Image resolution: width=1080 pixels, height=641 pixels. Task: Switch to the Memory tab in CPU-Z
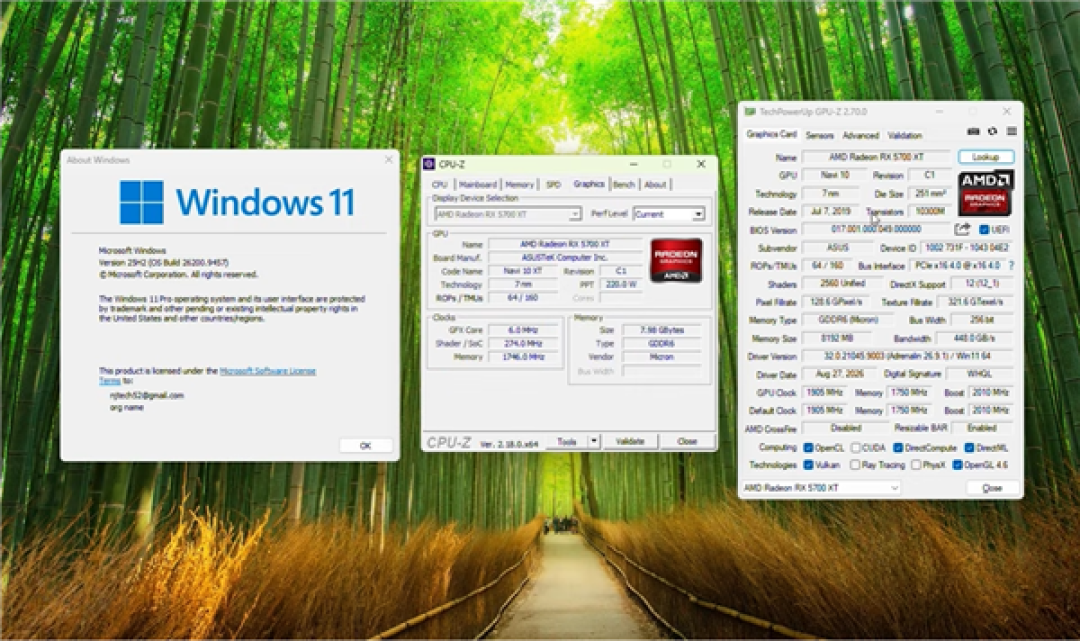(x=519, y=185)
